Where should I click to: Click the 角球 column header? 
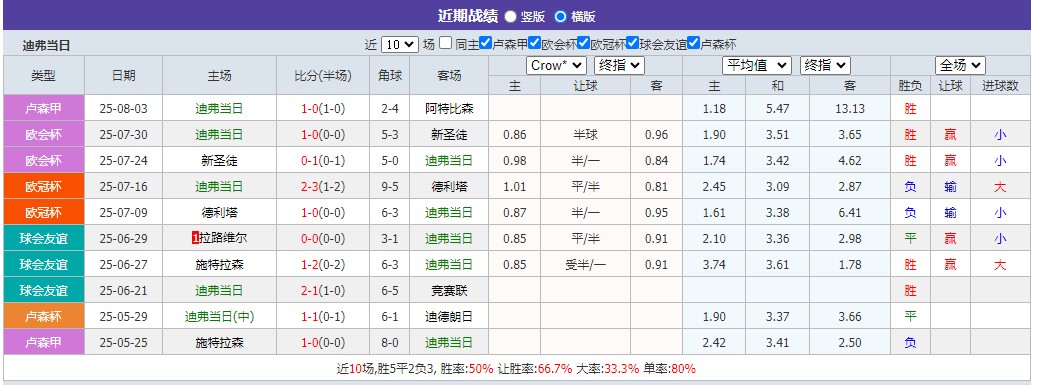pyautogui.click(x=390, y=75)
